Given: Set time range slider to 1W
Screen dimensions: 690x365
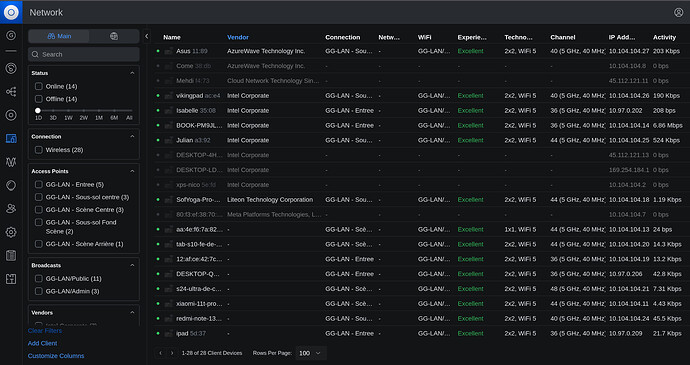Looking at the screenshot, I should [x=68, y=118].
